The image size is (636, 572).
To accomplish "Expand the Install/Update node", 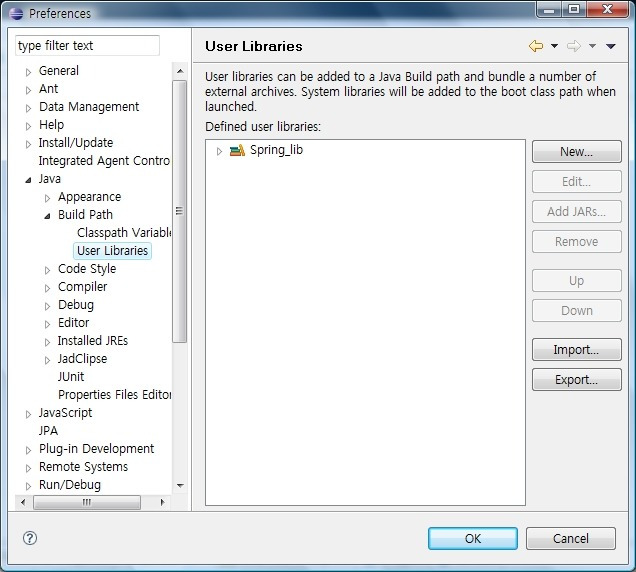I will coord(28,144).
